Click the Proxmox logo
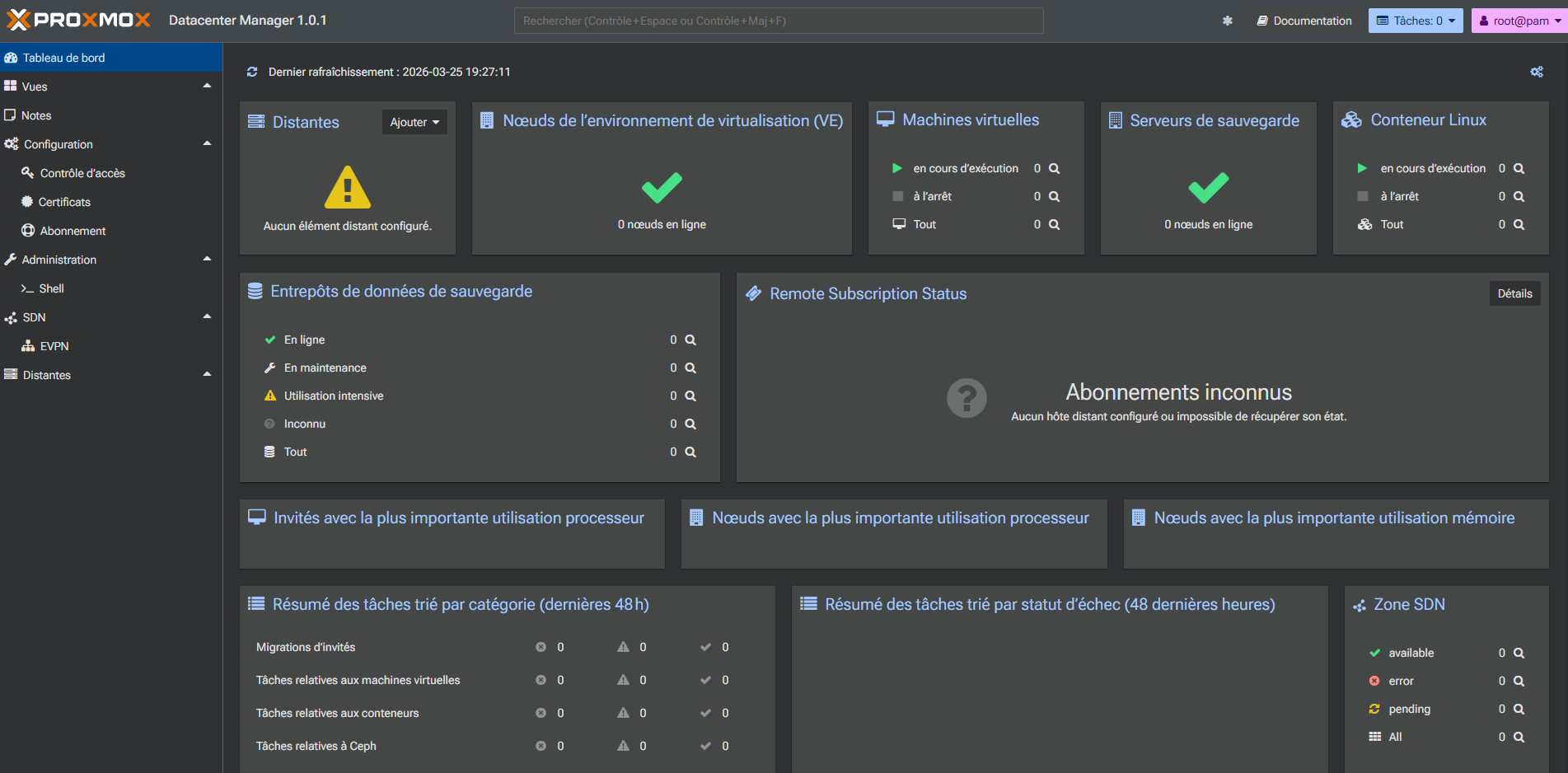The image size is (1568, 773). coord(79,20)
